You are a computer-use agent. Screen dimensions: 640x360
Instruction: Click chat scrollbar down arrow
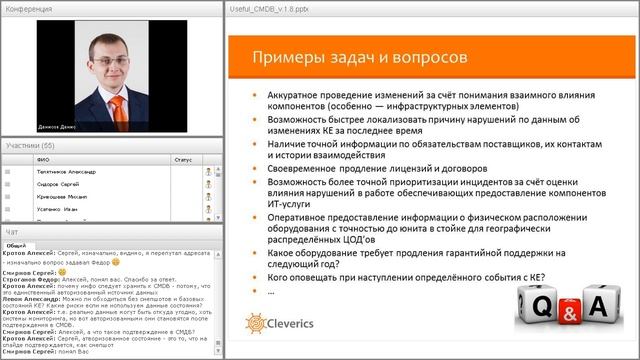coord(218,351)
